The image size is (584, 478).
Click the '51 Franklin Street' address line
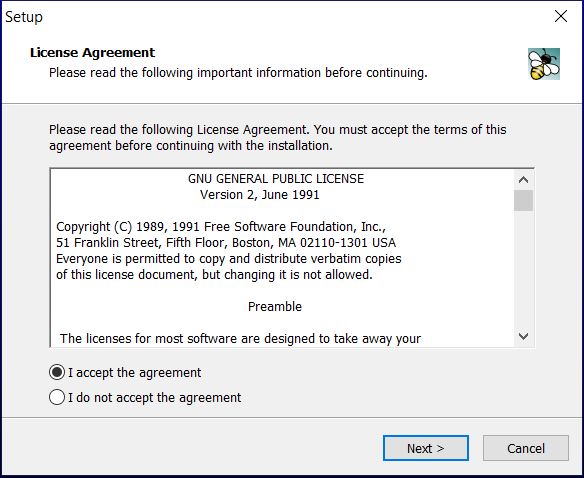coord(226,243)
